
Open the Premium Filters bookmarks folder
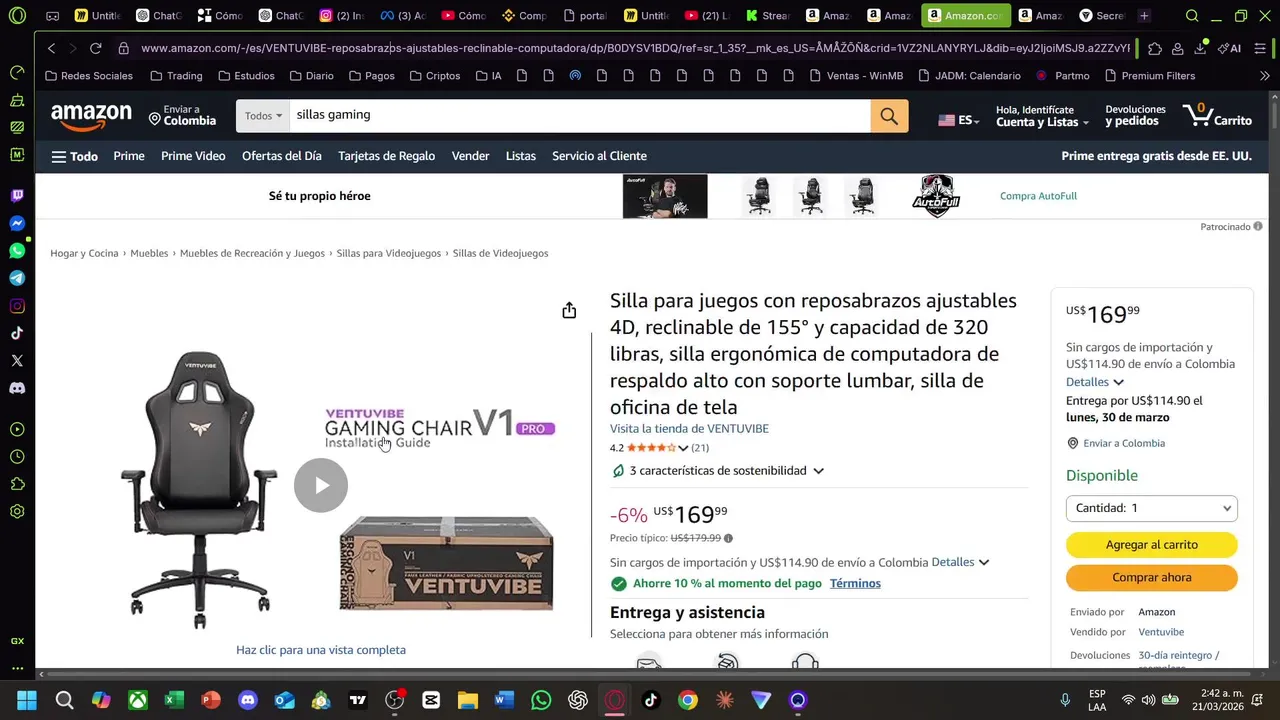1150,76
